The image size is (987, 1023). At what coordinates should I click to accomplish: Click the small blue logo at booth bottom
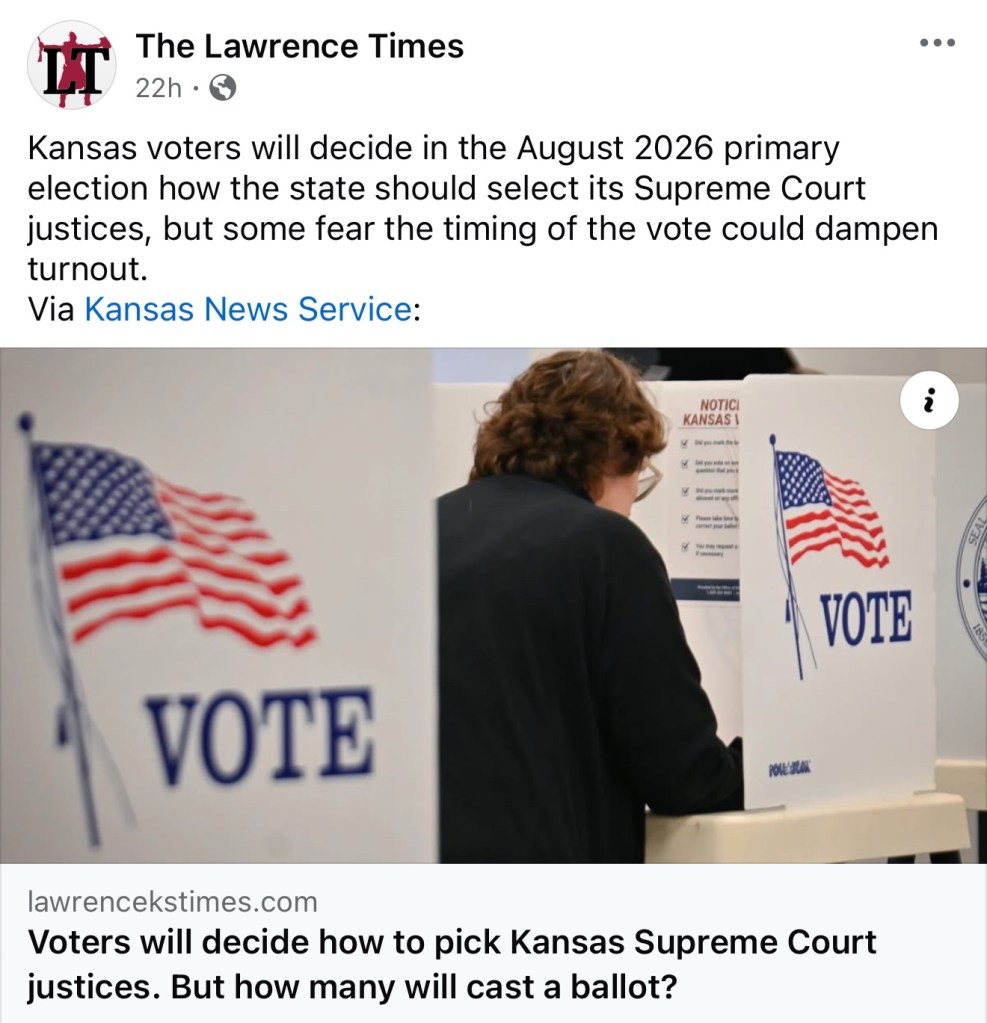pos(790,768)
